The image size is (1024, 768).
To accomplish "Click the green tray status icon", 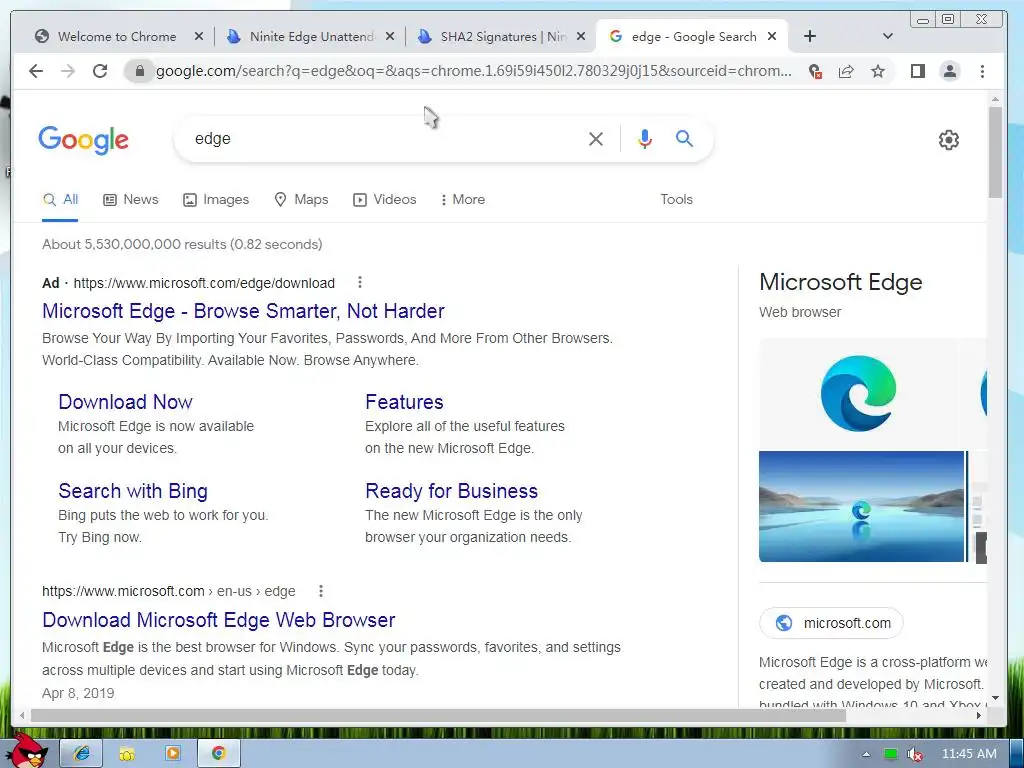I will (890, 754).
